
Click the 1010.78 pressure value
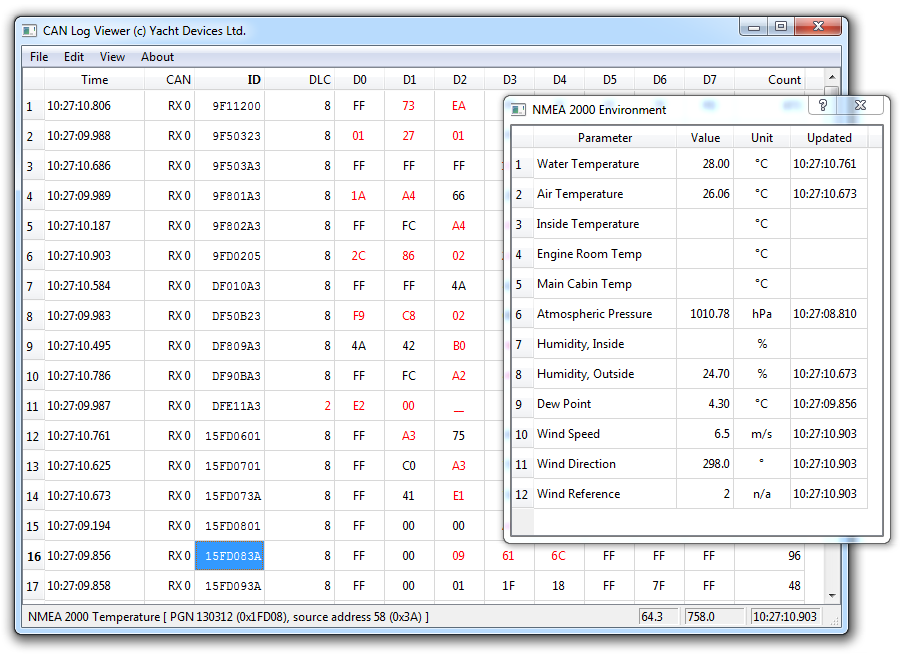pyautogui.click(x=705, y=313)
